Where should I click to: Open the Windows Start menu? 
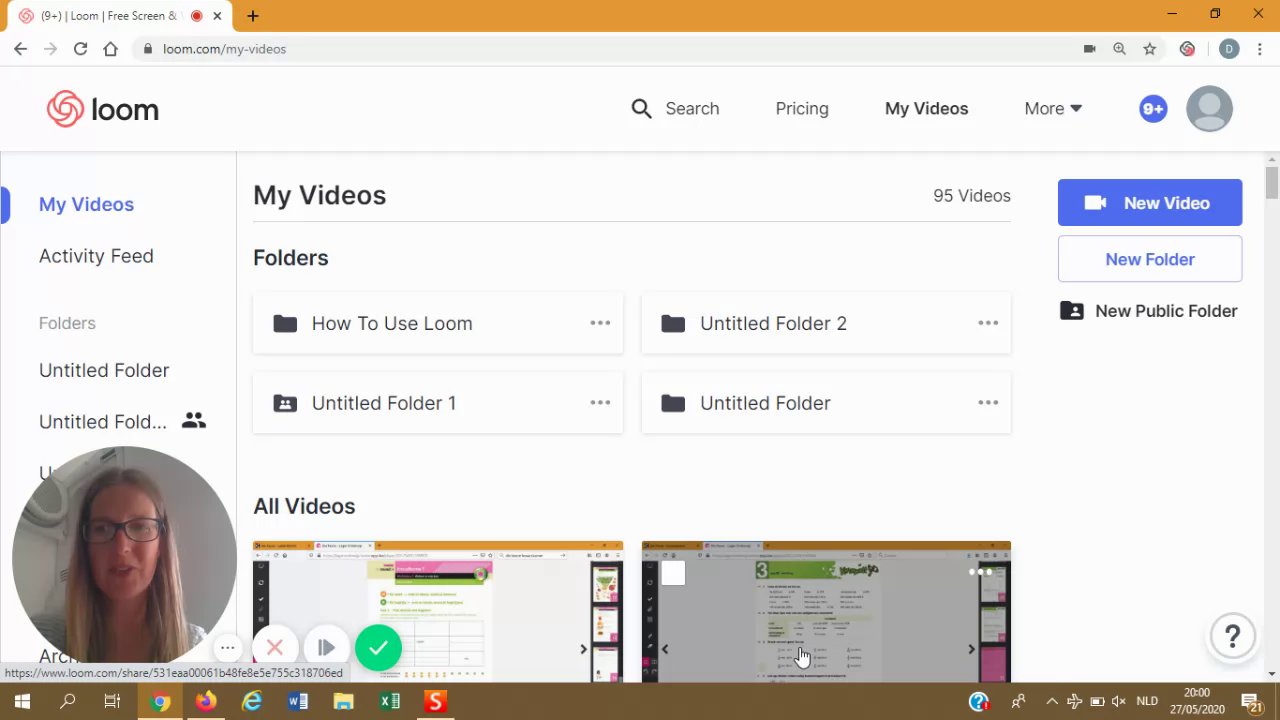coord(21,702)
